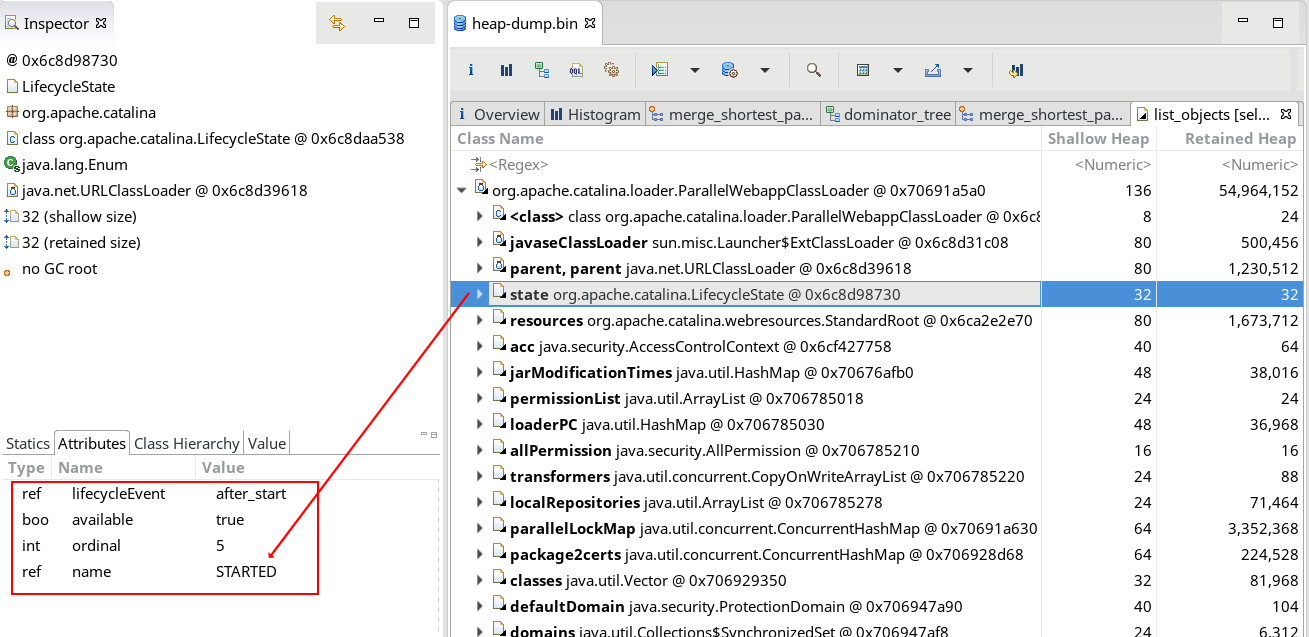
Task: Close the list_objects tab
Action: (x=1286, y=114)
